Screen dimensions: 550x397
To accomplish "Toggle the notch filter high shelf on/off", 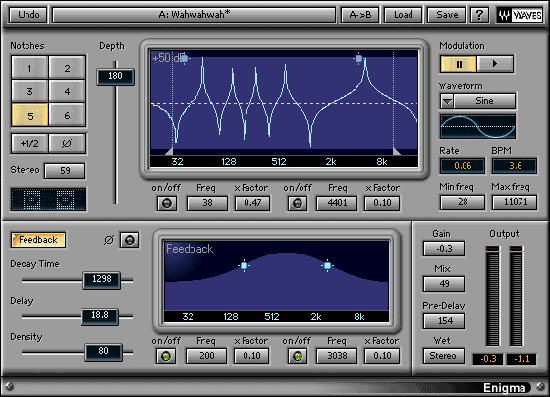I will pos(297,203).
